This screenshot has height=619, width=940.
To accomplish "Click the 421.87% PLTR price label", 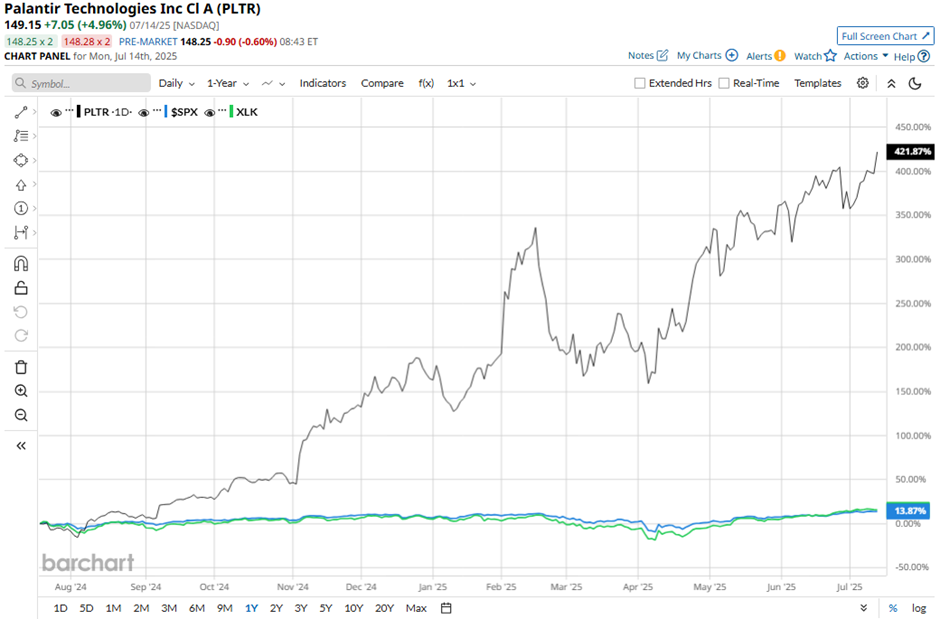I will [x=911, y=152].
